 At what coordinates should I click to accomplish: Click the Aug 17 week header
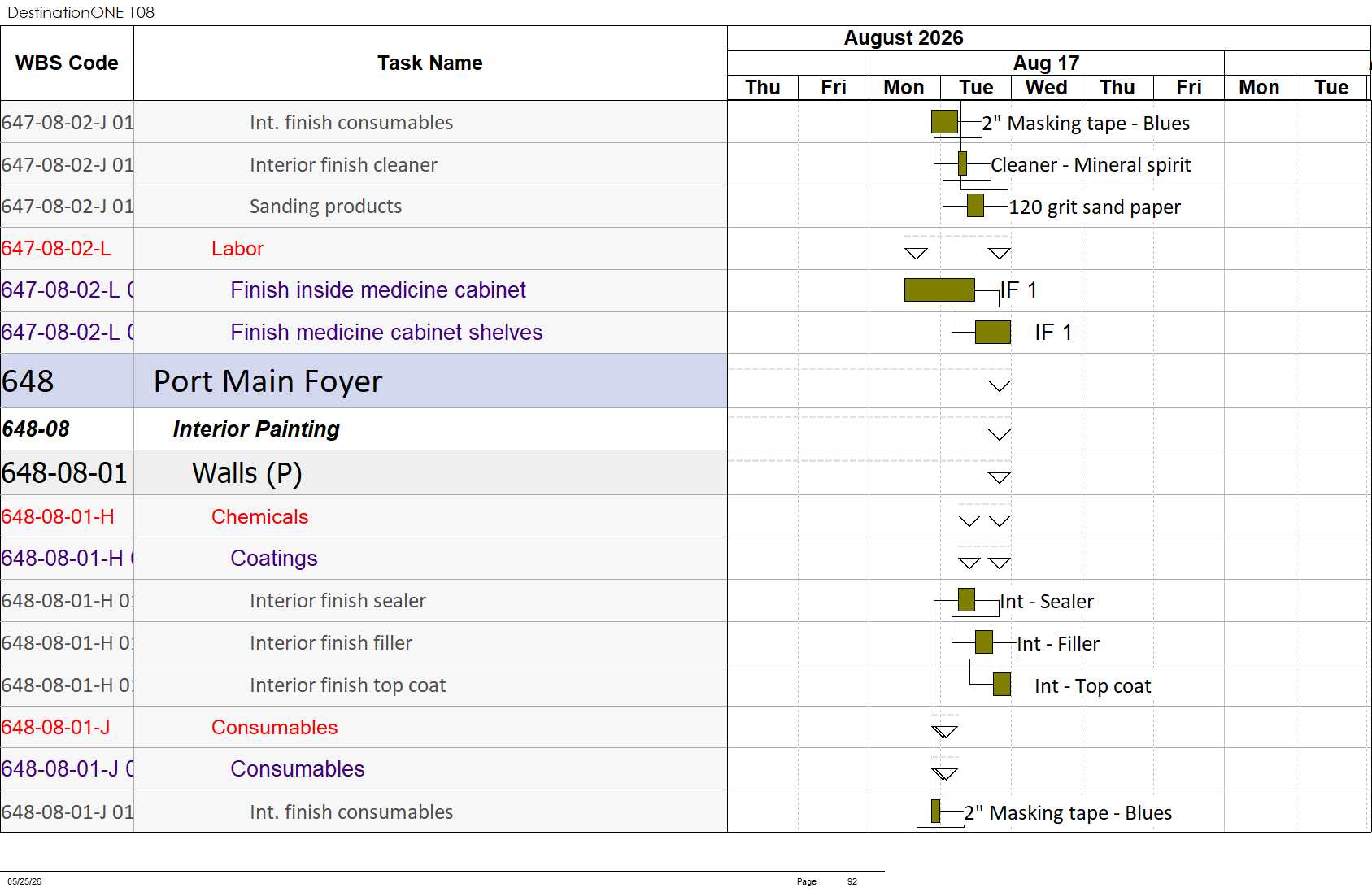click(1047, 63)
